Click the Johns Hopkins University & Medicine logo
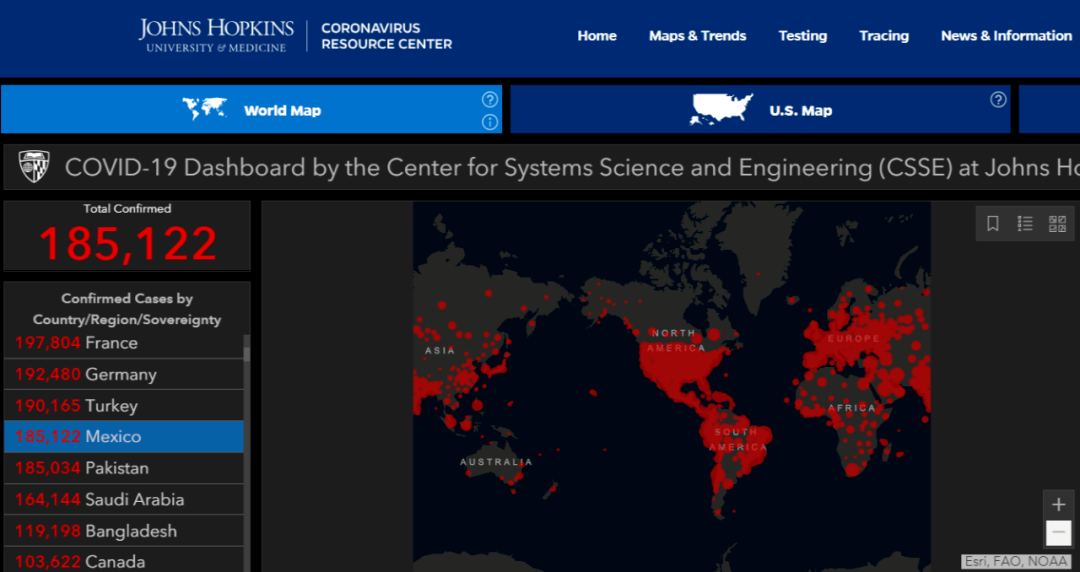1080x572 pixels. [216, 36]
